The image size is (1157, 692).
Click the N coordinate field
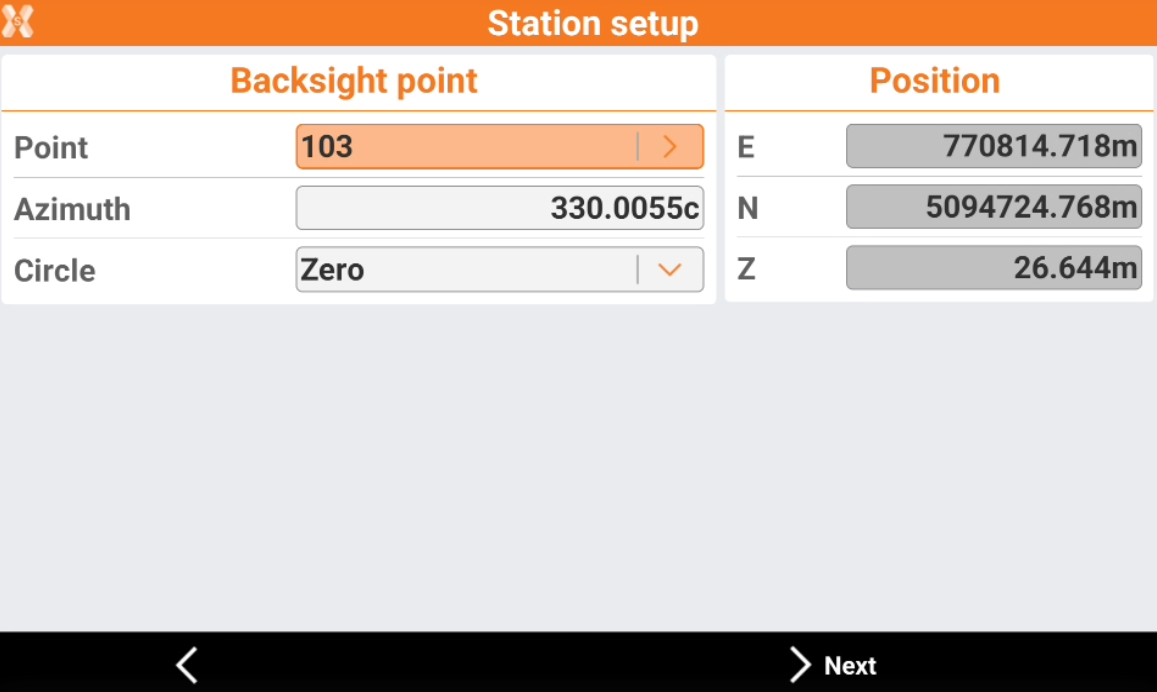(x=993, y=207)
